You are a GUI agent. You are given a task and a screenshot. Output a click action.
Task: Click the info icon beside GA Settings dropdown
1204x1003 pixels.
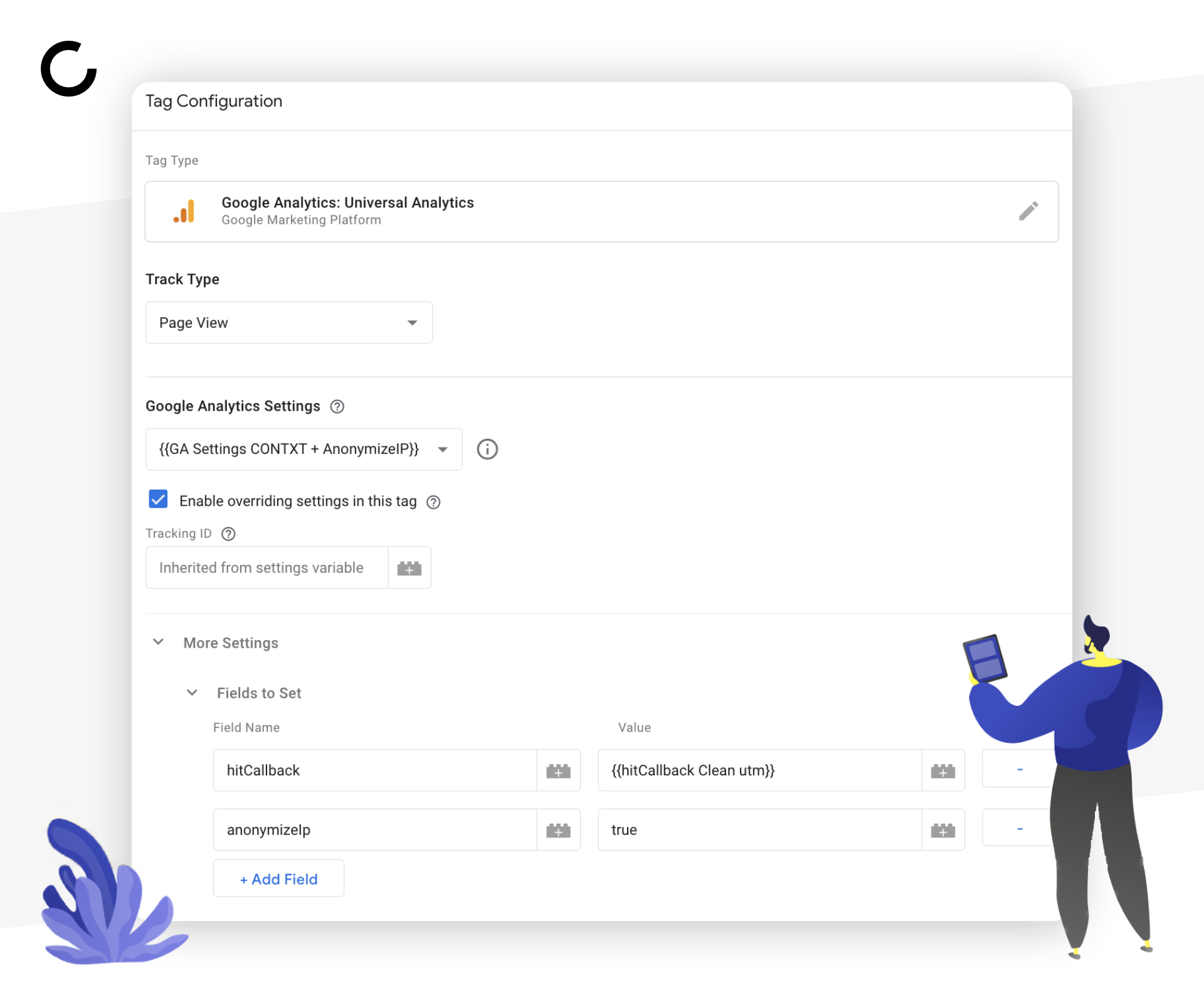(487, 449)
